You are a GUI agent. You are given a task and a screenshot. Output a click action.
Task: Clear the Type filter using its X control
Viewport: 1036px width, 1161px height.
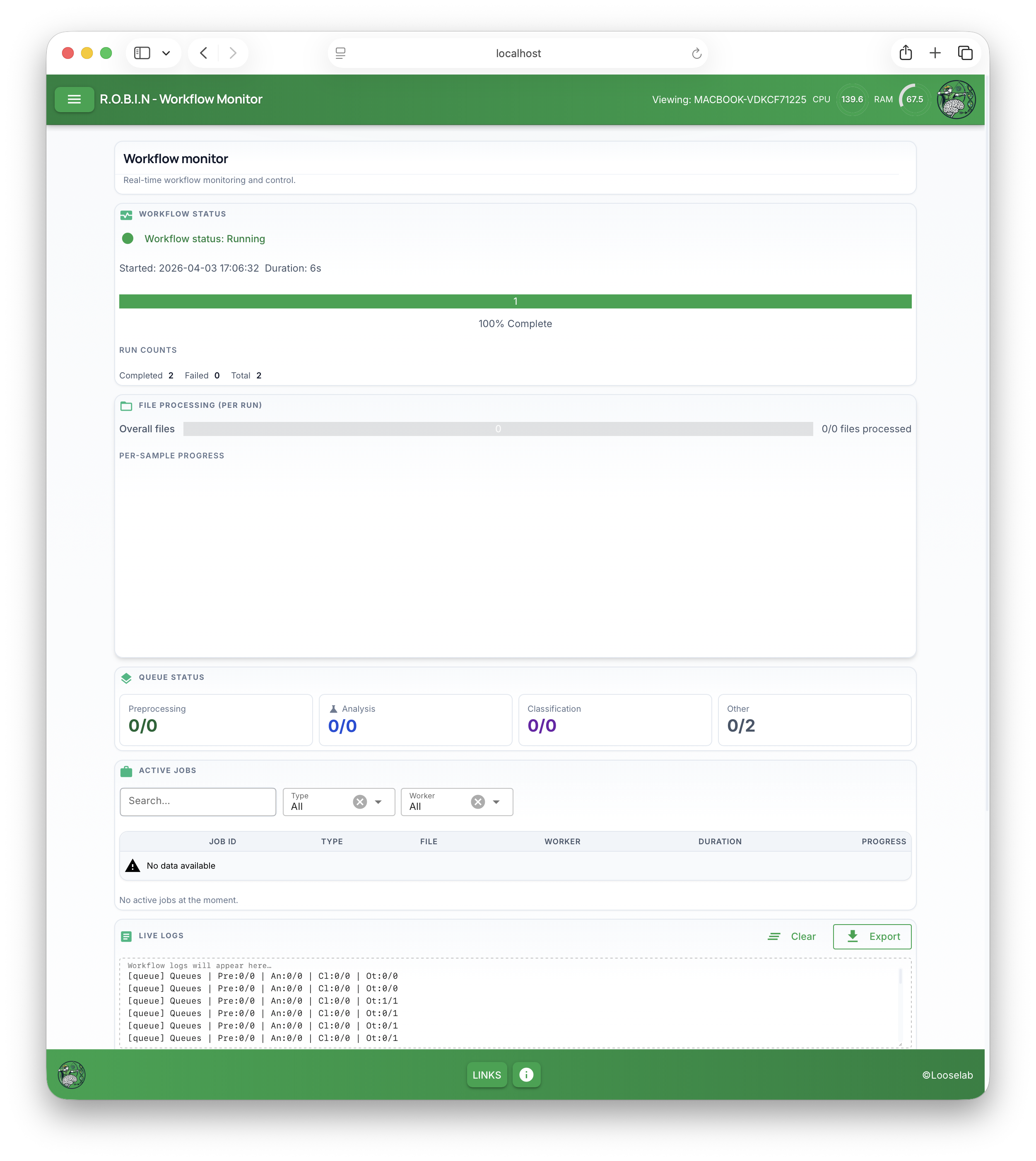[360, 801]
